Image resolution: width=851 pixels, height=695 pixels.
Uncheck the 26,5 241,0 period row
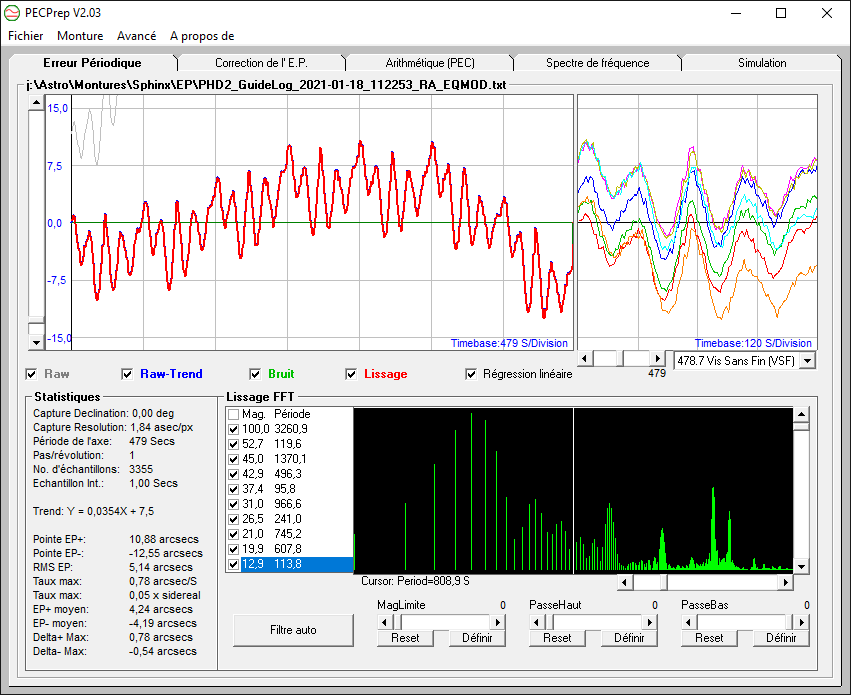(x=233, y=519)
